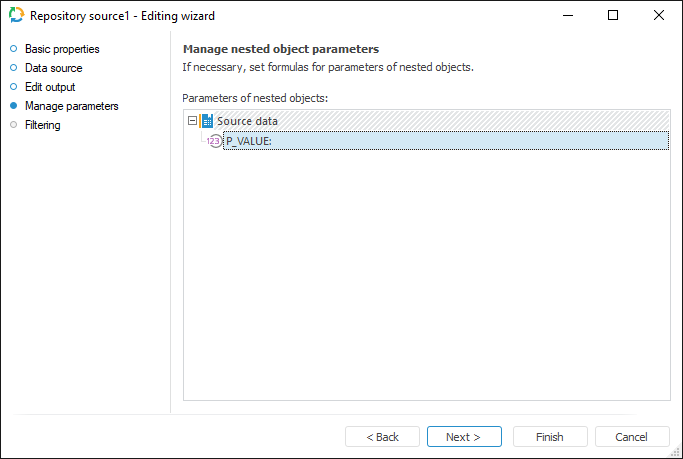The width and height of the screenshot is (683, 459).
Task: Minimize the Editing wizard window
Action: pos(567,16)
